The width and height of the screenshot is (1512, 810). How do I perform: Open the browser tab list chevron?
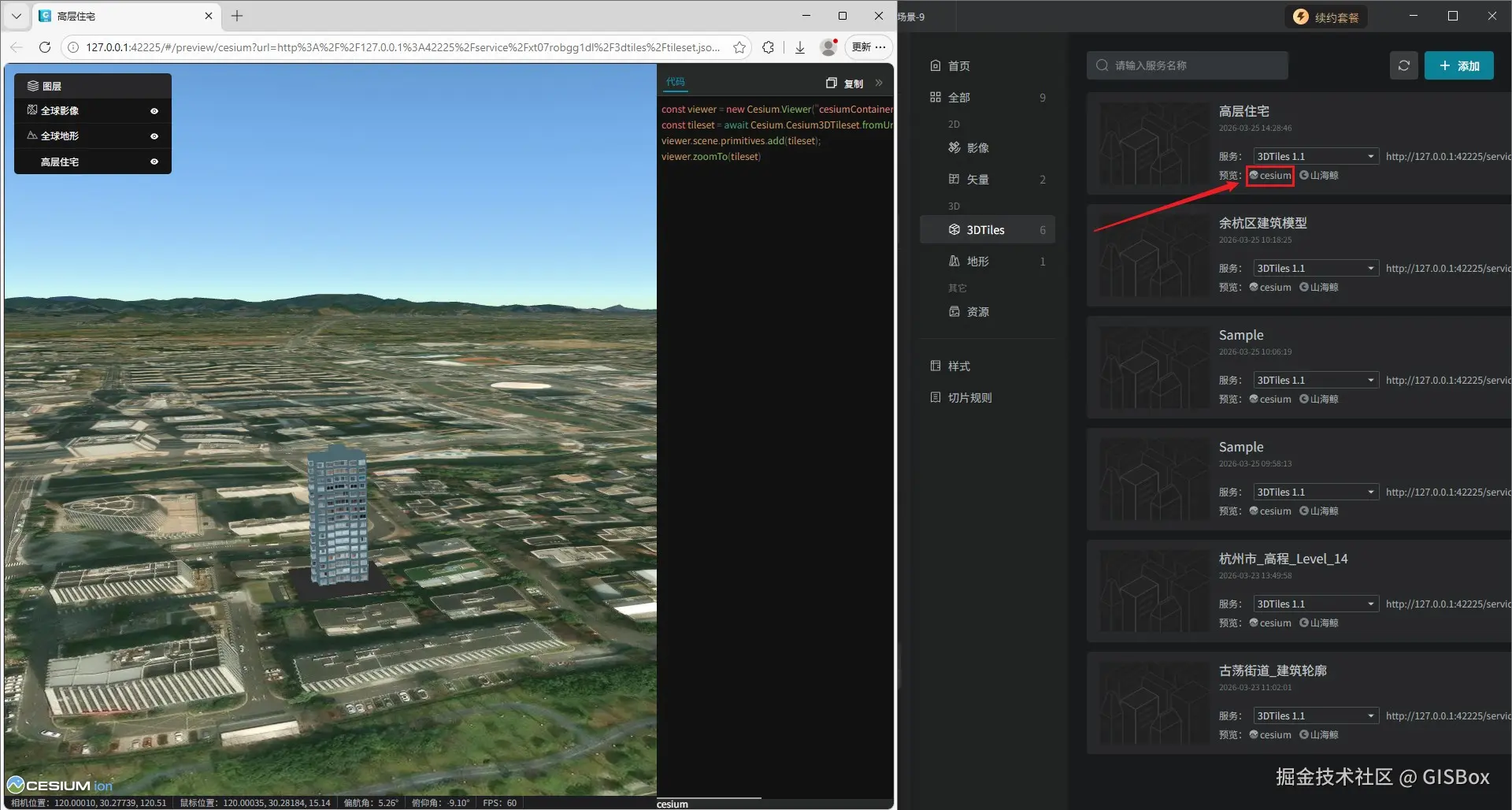click(16, 16)
